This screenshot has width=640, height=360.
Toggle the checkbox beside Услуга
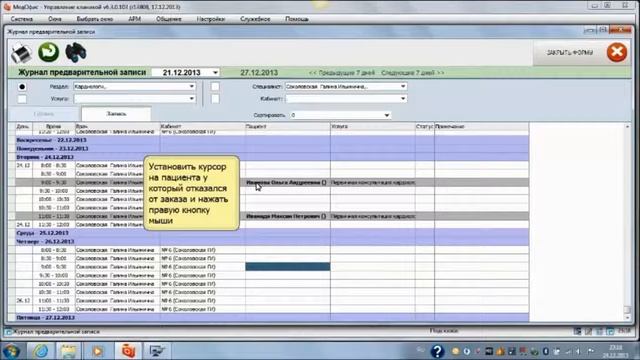coord(22,99)
